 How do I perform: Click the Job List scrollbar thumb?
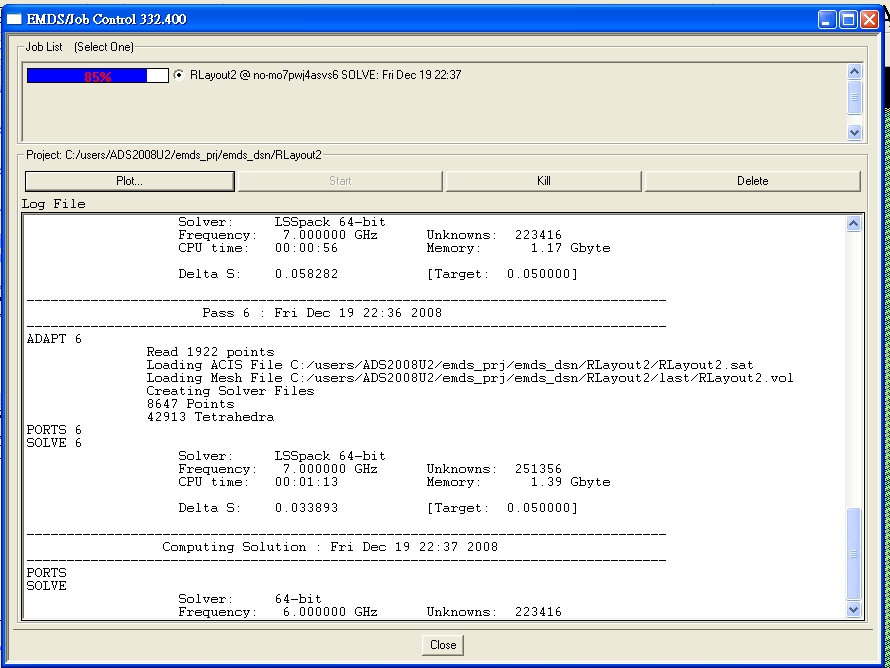coord(854,98)
